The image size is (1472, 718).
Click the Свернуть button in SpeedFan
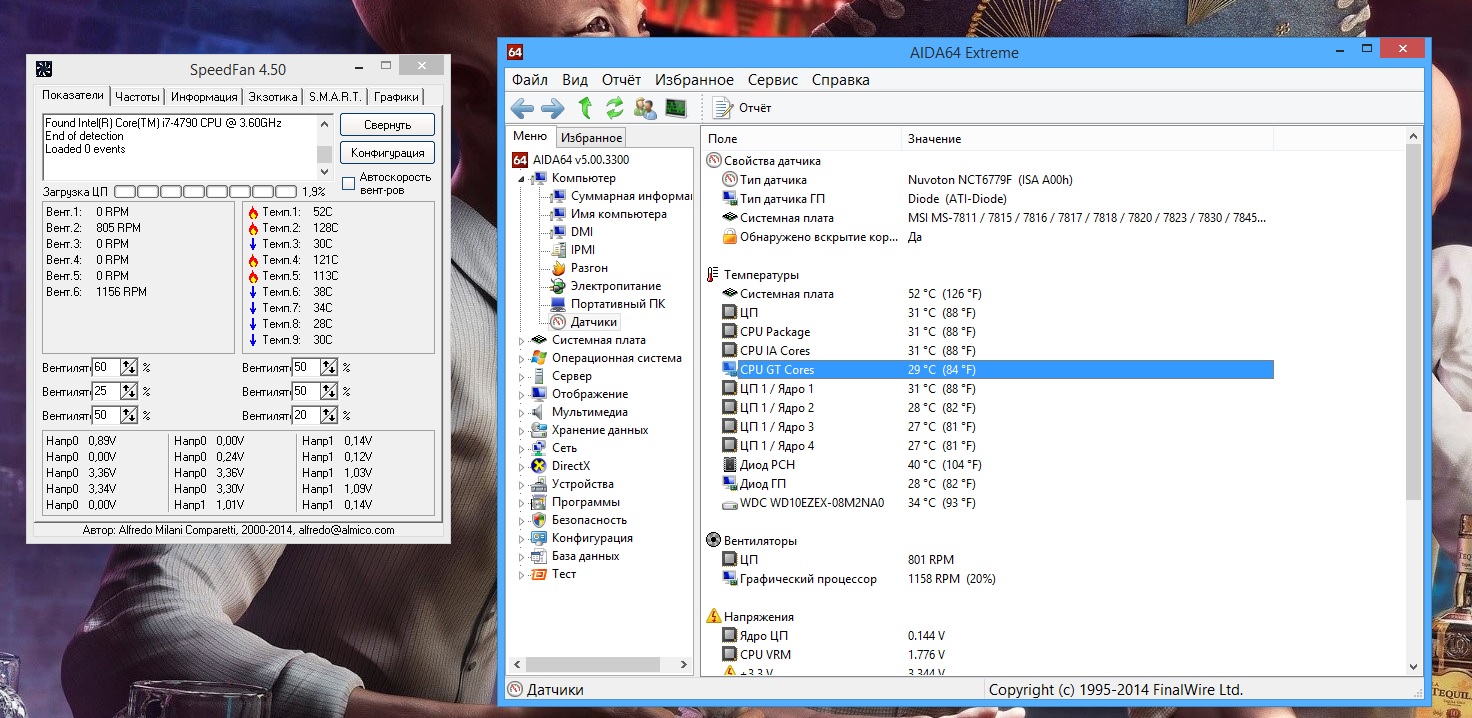387,125
